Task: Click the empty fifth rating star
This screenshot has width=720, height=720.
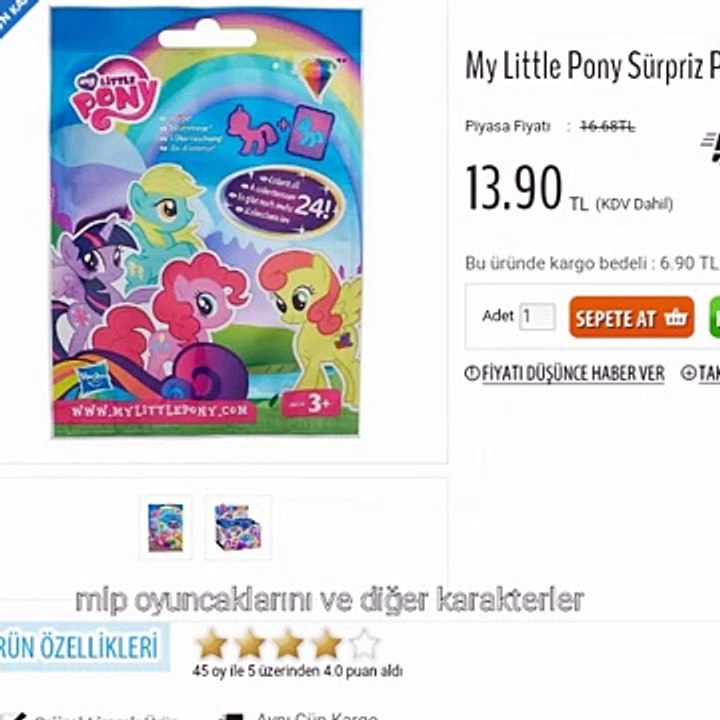Action: (x=365, y=643)
